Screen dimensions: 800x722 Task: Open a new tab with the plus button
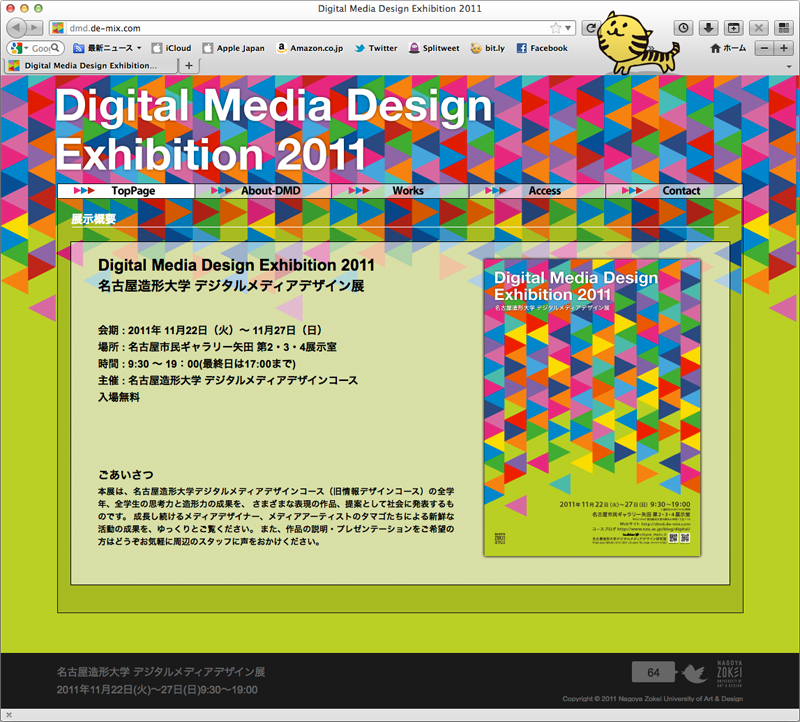[x=189, y=65]
